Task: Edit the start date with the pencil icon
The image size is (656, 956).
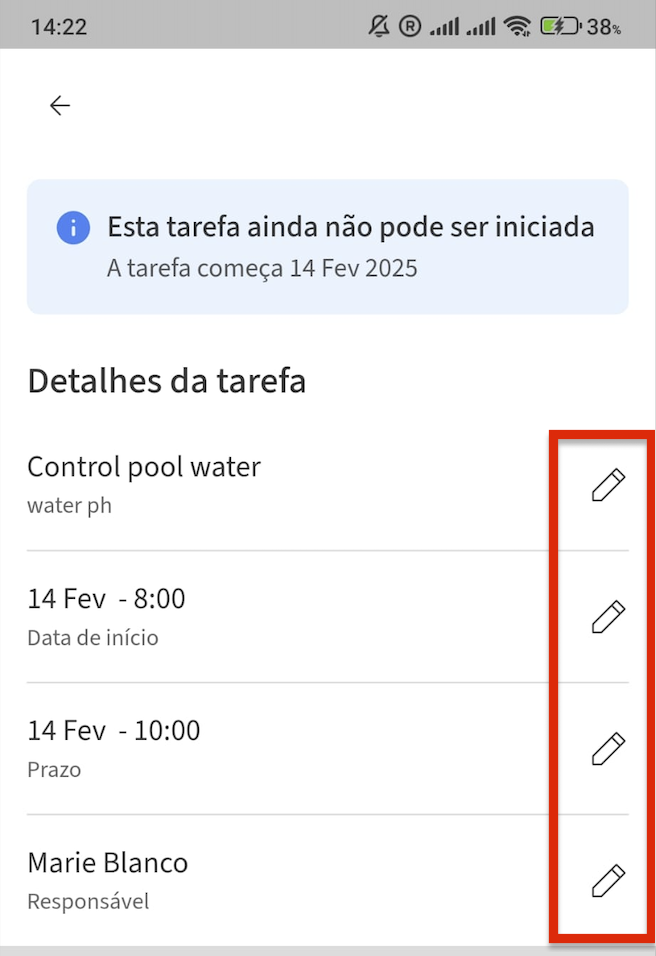Action: [608, 617]
